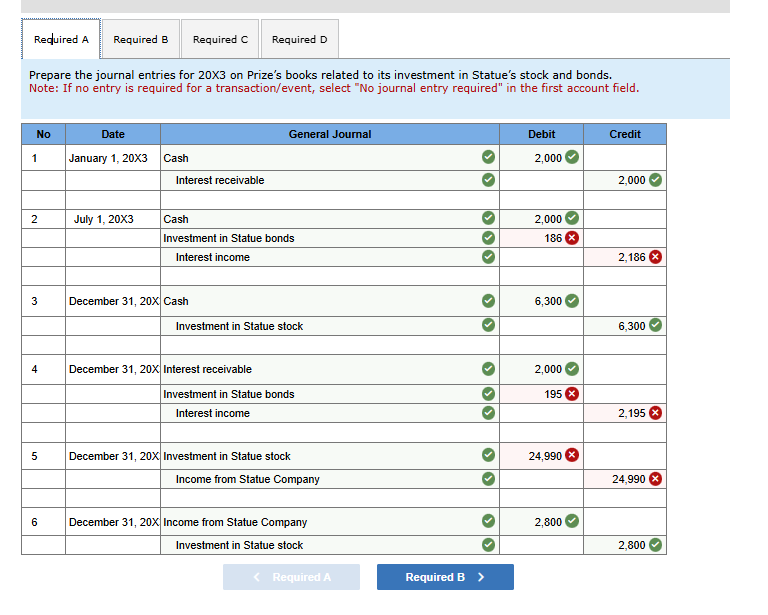
Task: Click green check beside entry 4 debit 2,000
Action: pyautogui.click(x=572, y=369)
